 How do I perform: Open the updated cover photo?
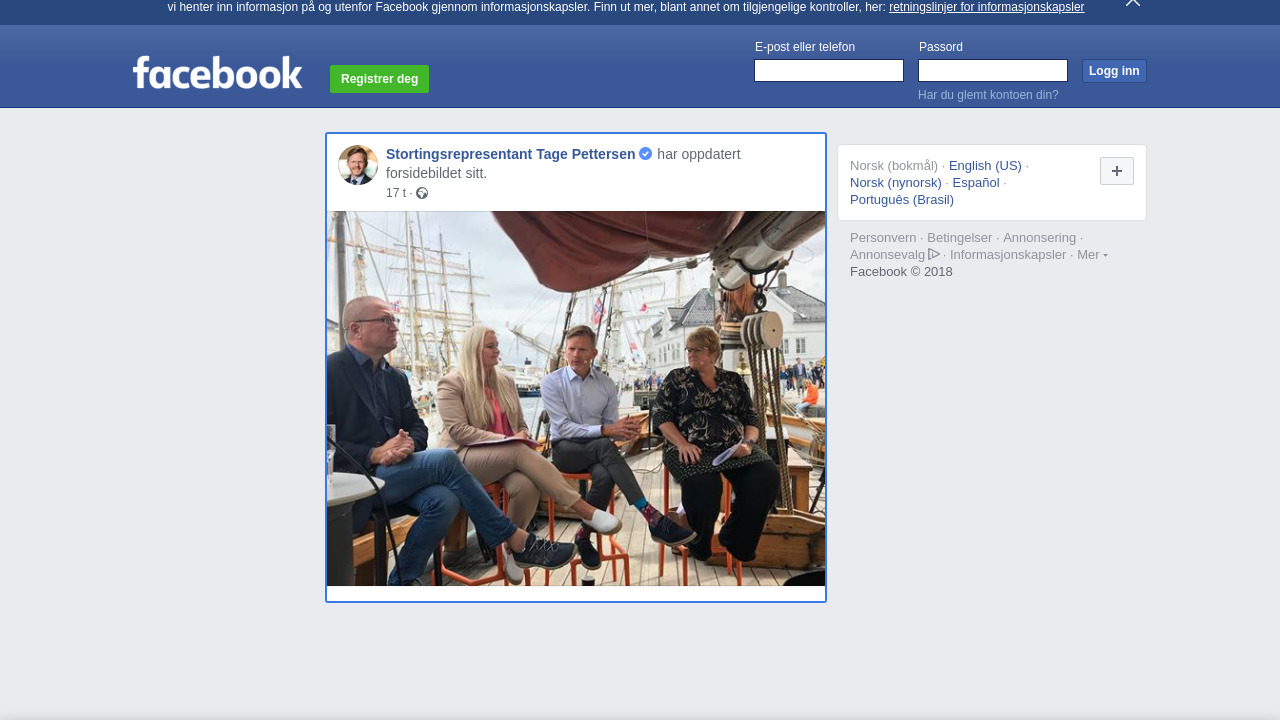click(x=576, y=398)
